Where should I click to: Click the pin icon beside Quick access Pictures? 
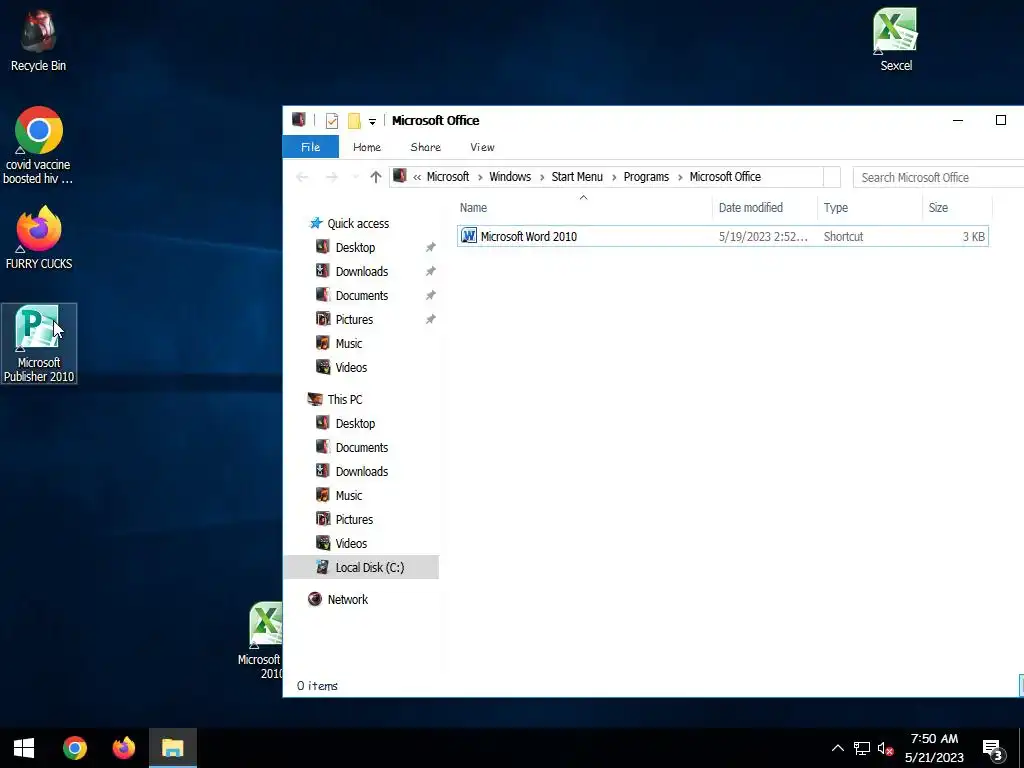pos(430,319)
